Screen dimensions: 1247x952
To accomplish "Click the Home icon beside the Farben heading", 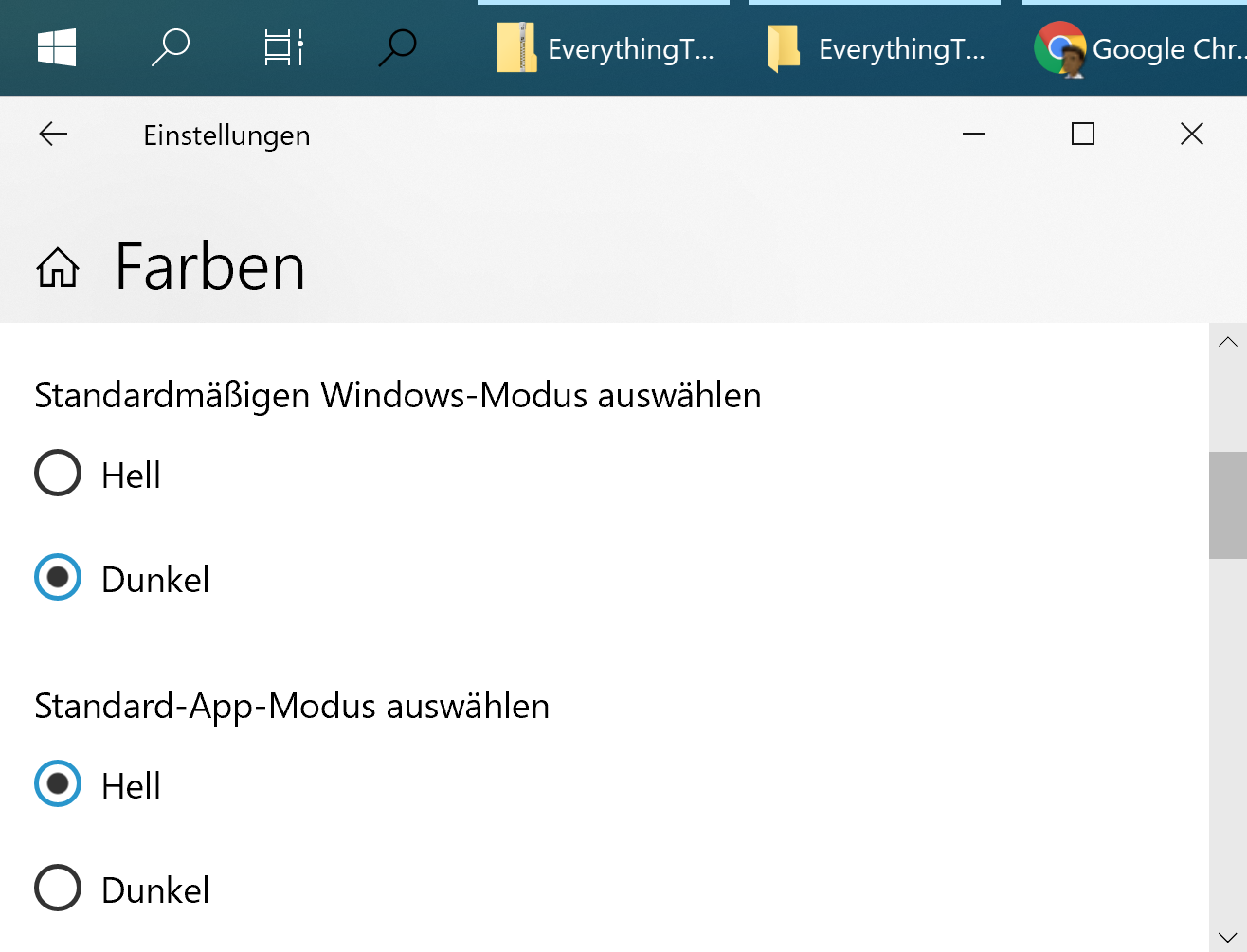I will tap(57, 267).
